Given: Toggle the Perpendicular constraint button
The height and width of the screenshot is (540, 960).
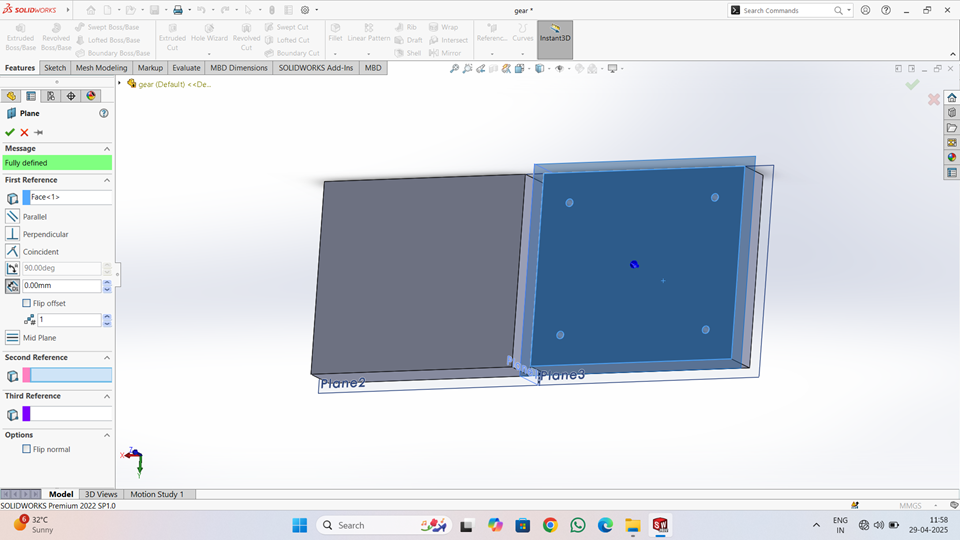Looking at the screenshot, I should pos(12,234).
